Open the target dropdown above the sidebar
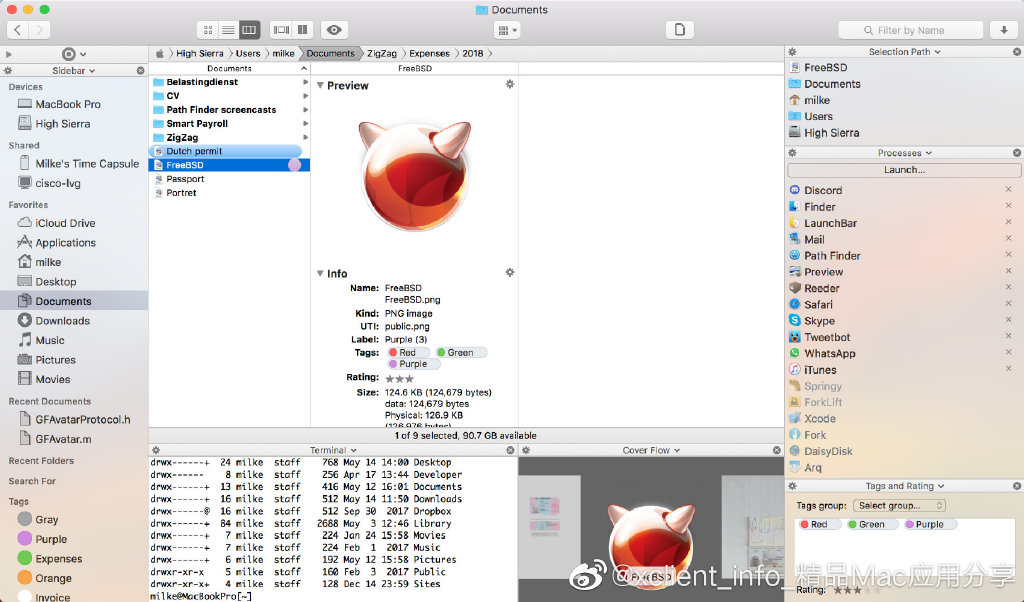The image size is (1024, 602). (x=74, y=54)
